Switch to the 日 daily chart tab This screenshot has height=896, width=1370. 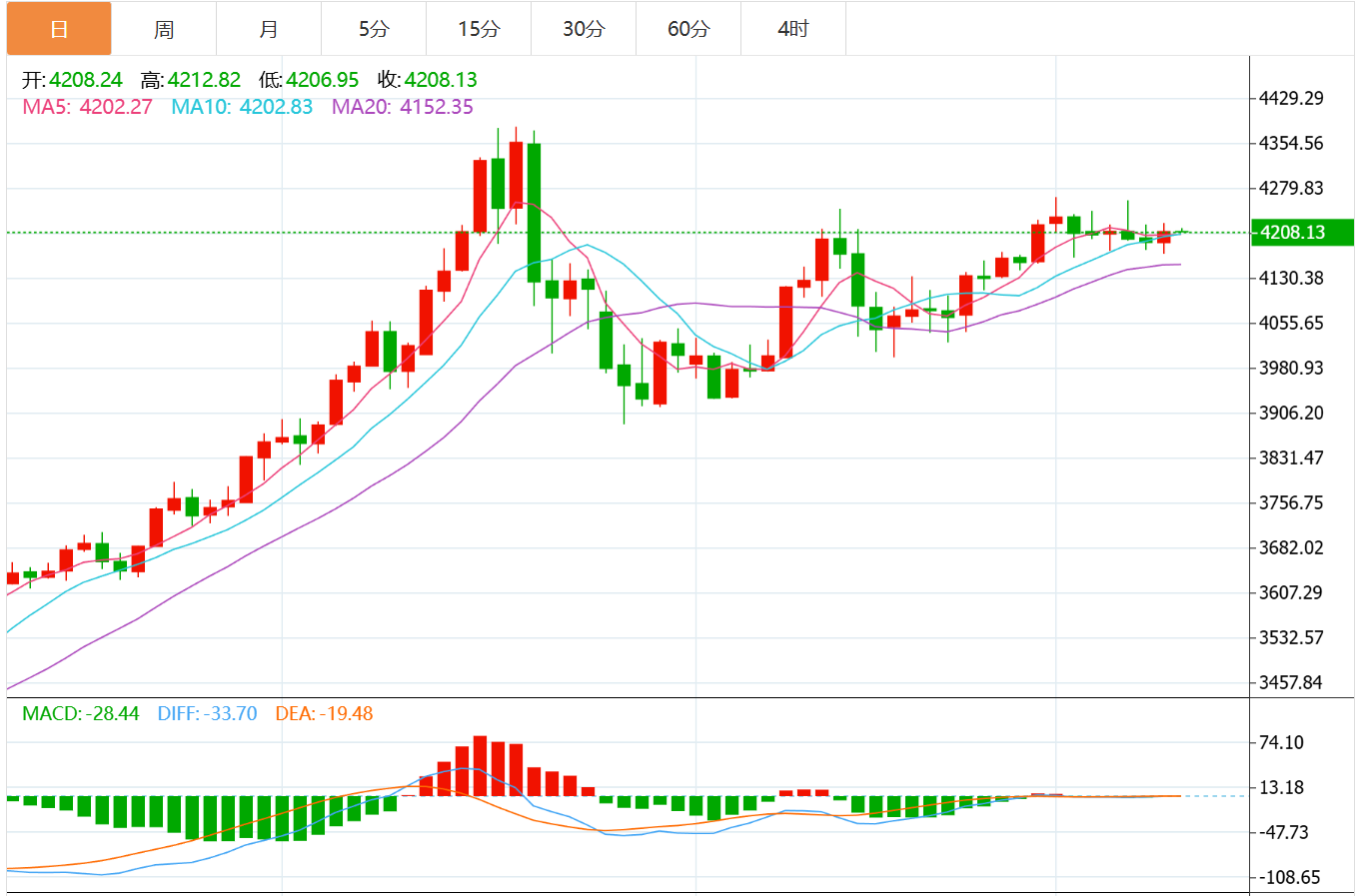[59, 29]
